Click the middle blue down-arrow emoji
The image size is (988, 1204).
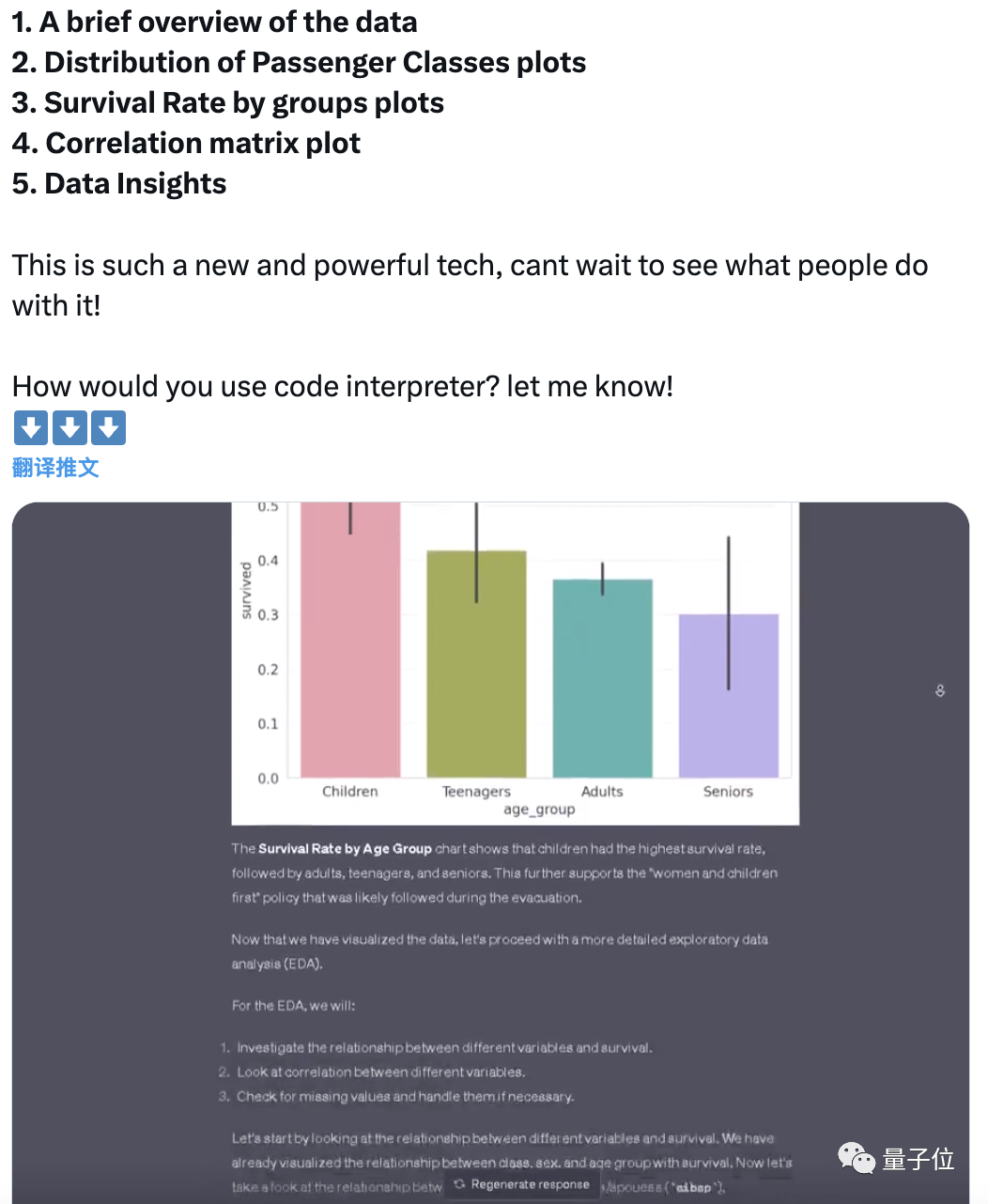click(69, 428)
